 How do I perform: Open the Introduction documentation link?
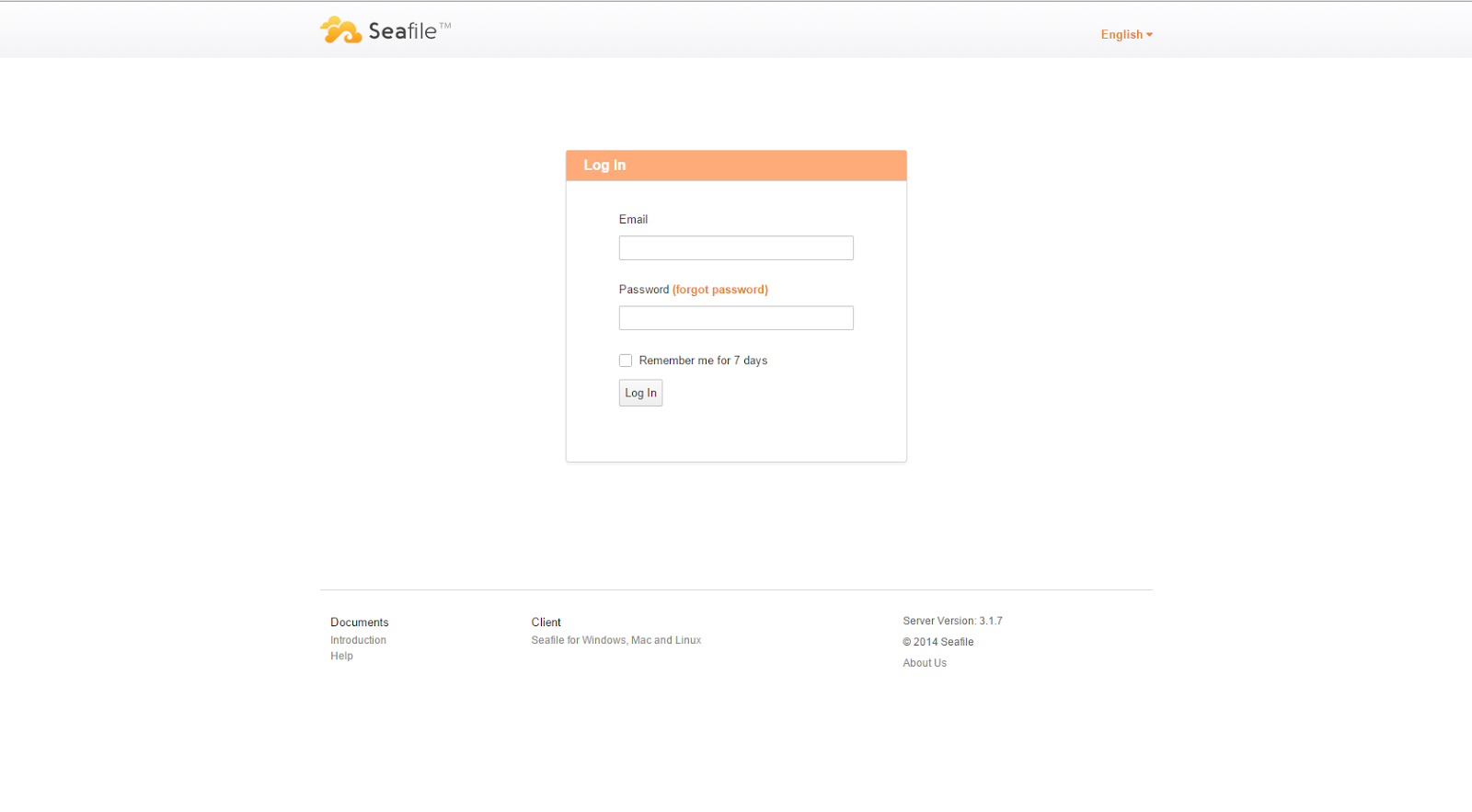359,640
